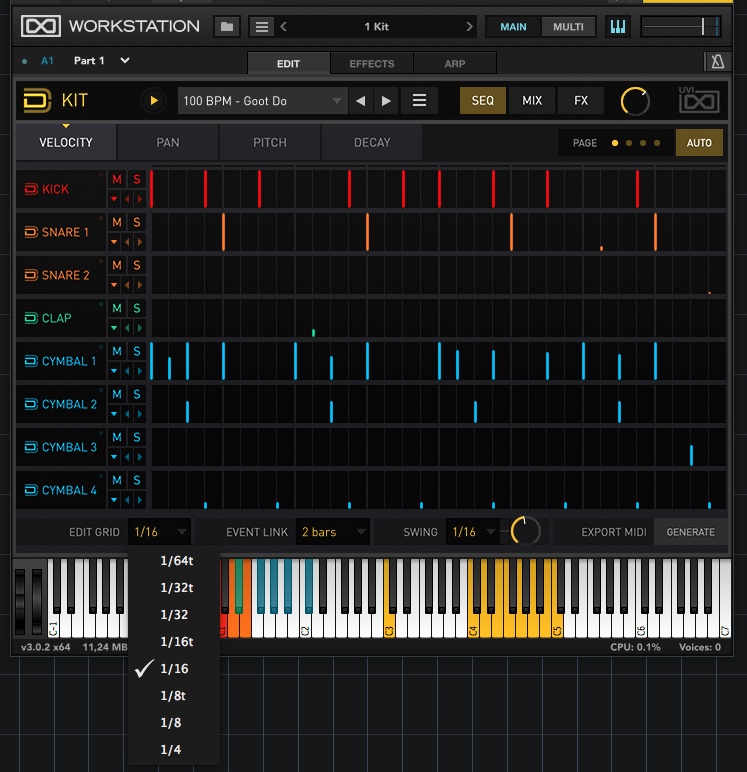Open the MIX view
The image size is (747, 772).
[x=532, y=100]
